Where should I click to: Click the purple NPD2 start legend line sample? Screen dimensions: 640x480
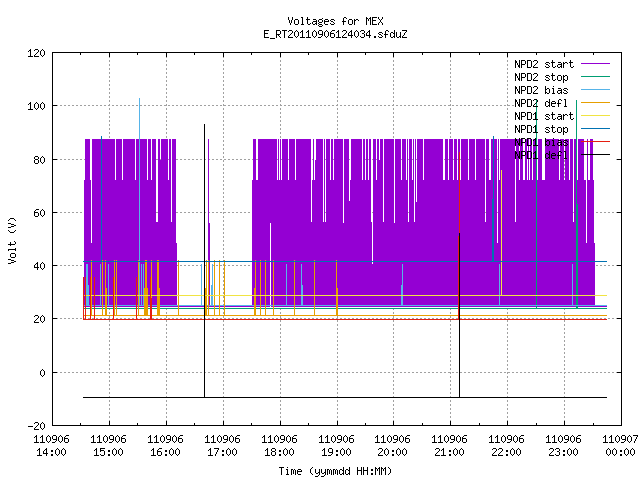pyautogui.click(x=596, y=64)
